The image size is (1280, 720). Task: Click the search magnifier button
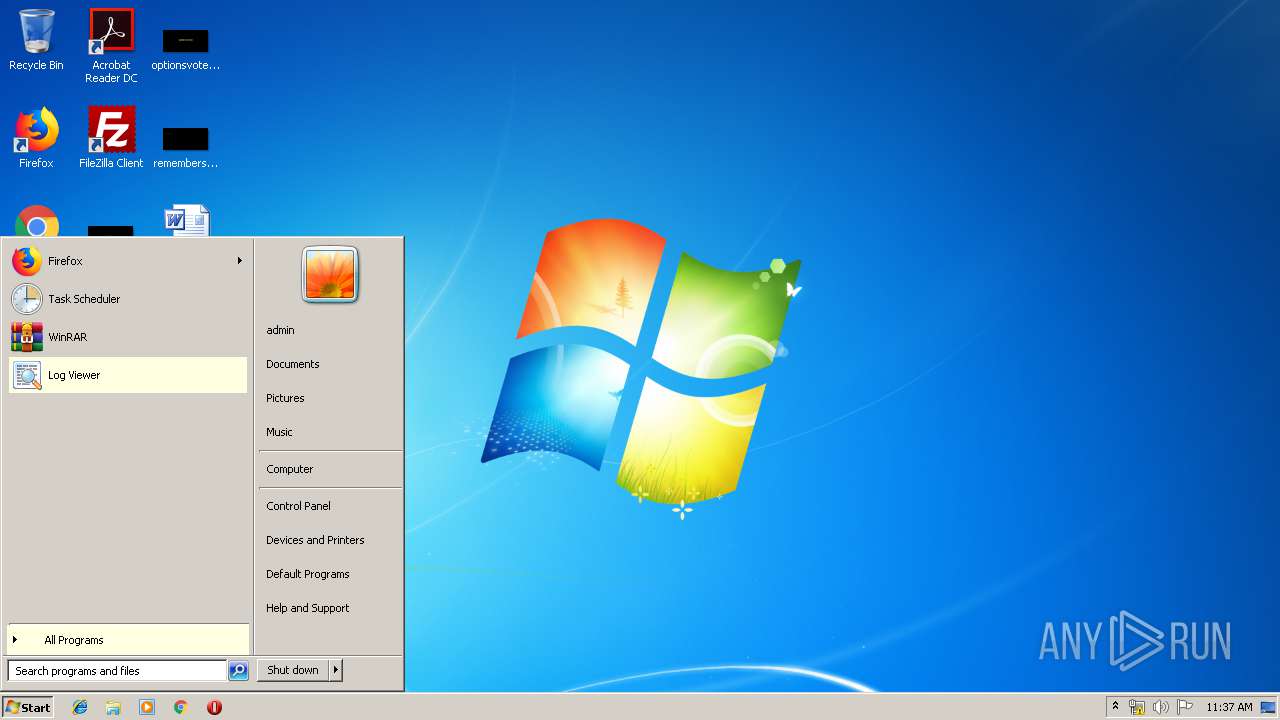point(238,671)
